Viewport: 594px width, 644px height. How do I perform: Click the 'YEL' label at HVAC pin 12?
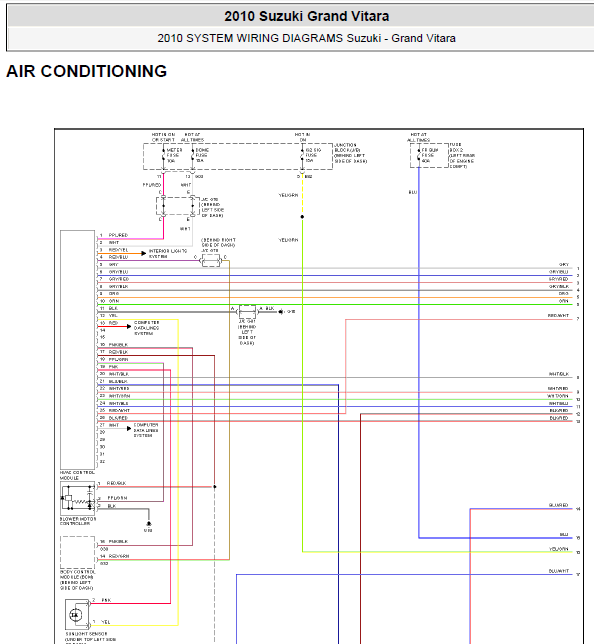point(113,315)
